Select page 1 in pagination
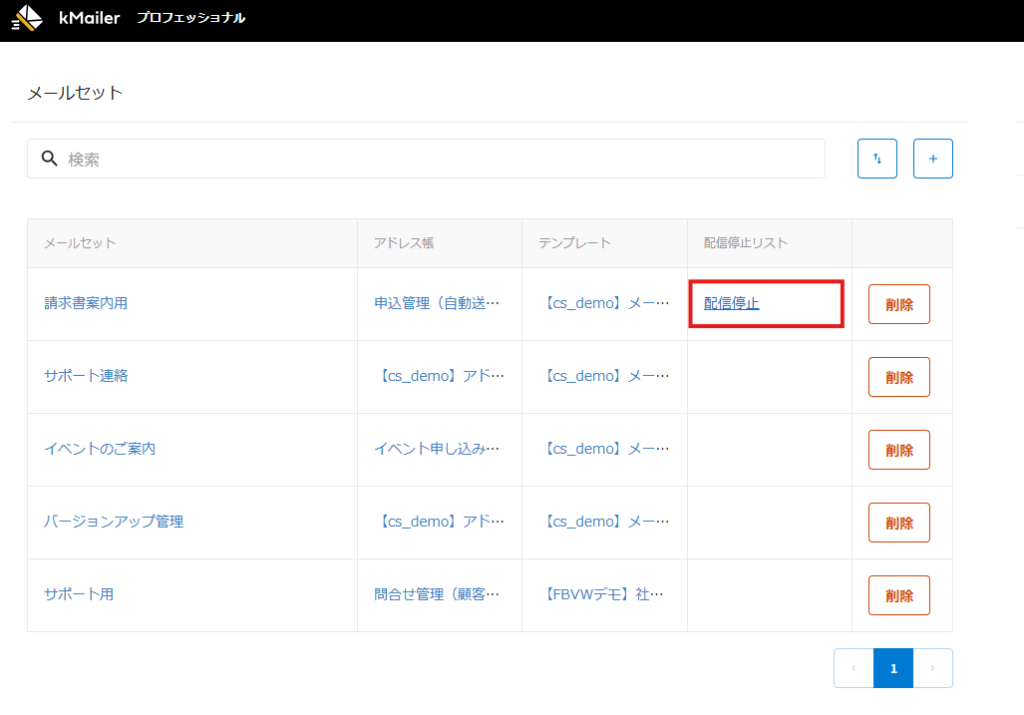Image resolution: width=1024 pixels, height=715 pixels. pyautogui.click(x=893, y=668)
